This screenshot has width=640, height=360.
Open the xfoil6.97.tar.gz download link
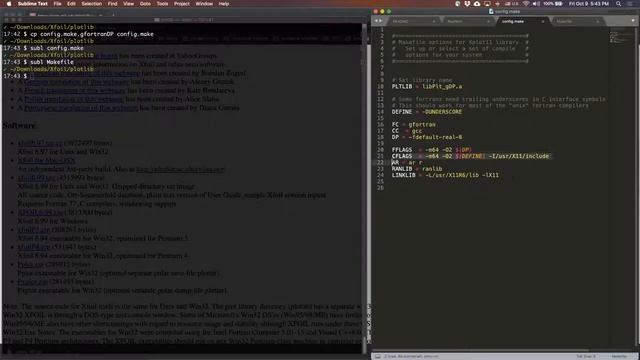[x=40, y=143]
